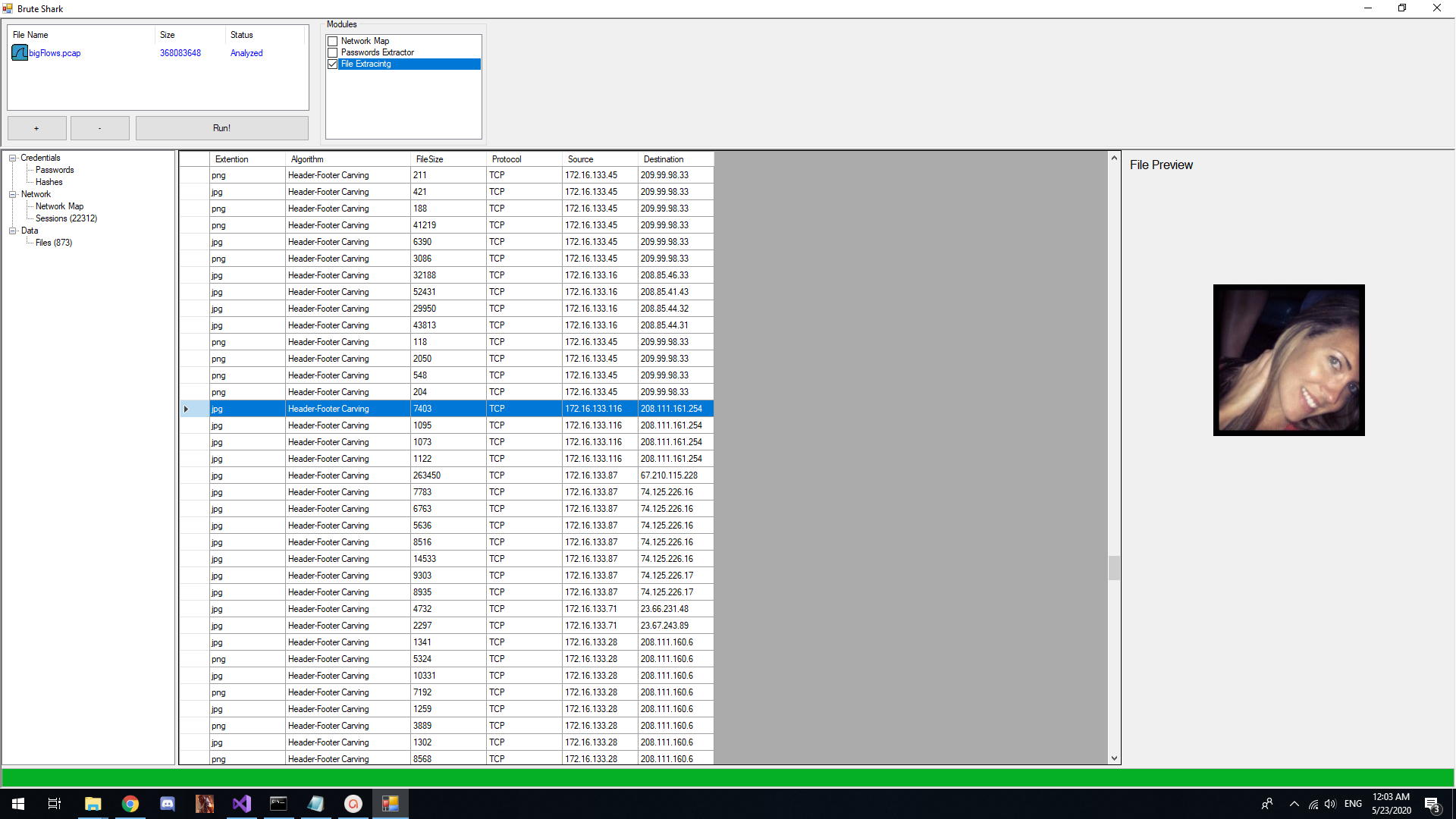
Task: Click the bigFlows.pcap file icon
Action: click(x=20, y=53)
